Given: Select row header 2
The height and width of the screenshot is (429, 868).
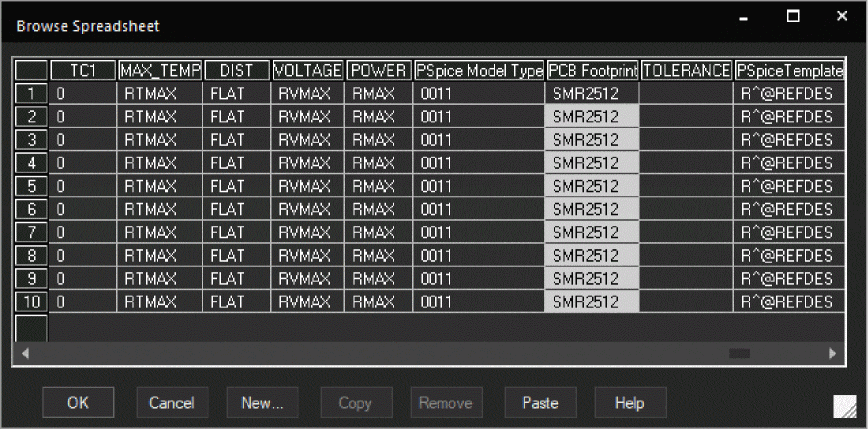Looking at the screenshot, I should point(32,117).
